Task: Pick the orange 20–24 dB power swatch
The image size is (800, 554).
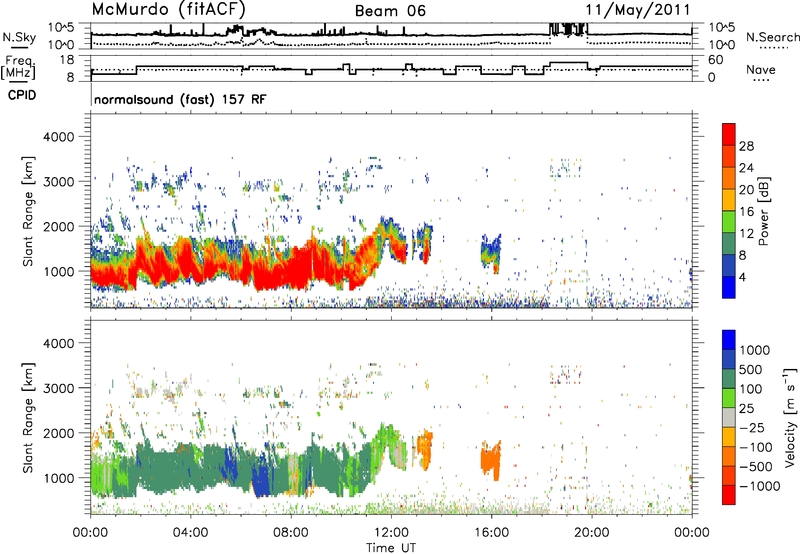Action: pos(729,178)
